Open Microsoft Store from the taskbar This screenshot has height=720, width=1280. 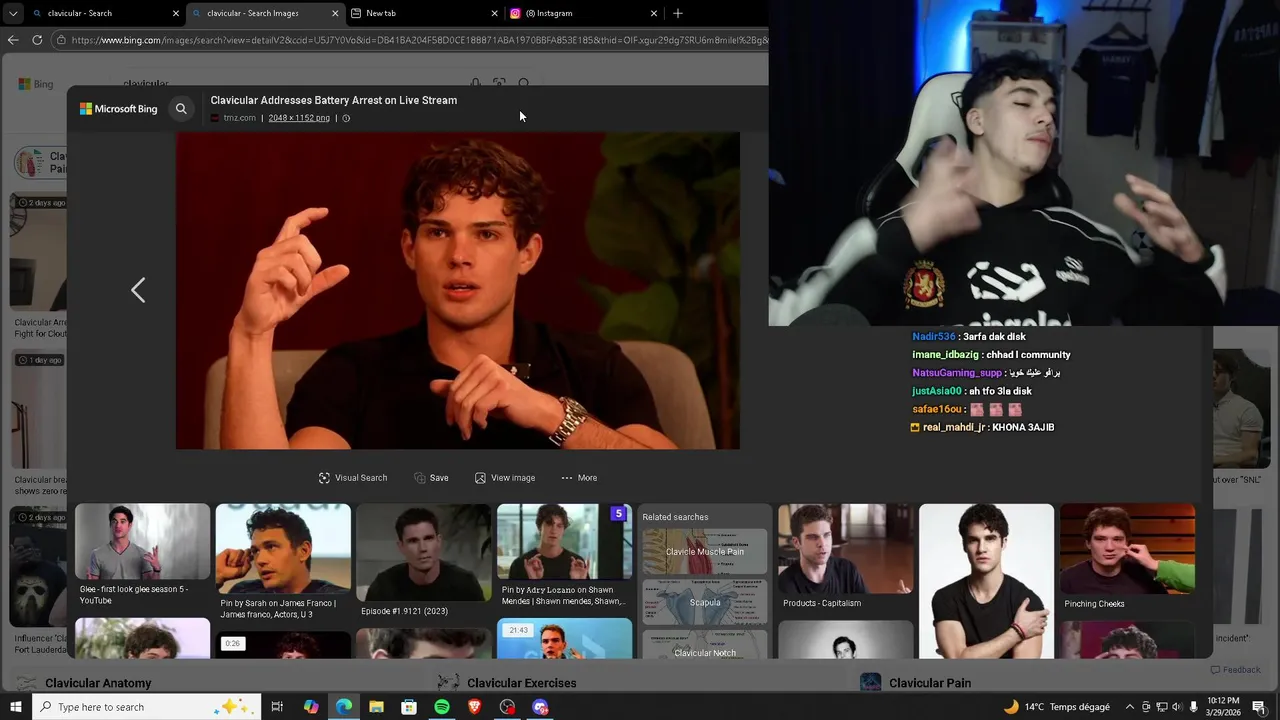click(x=409, y=707)
